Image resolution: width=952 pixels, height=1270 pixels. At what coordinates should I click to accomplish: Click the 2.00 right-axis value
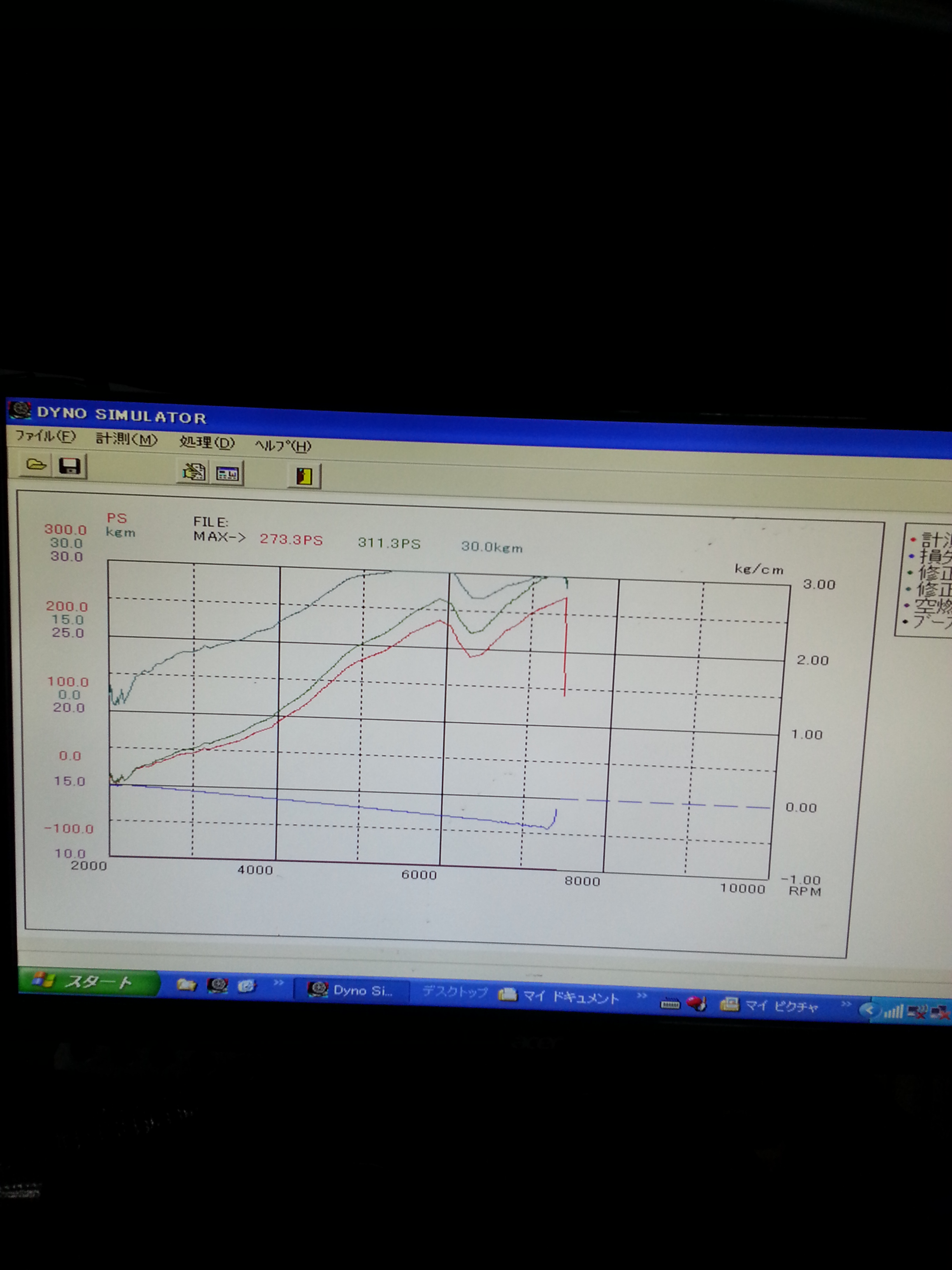812,660
